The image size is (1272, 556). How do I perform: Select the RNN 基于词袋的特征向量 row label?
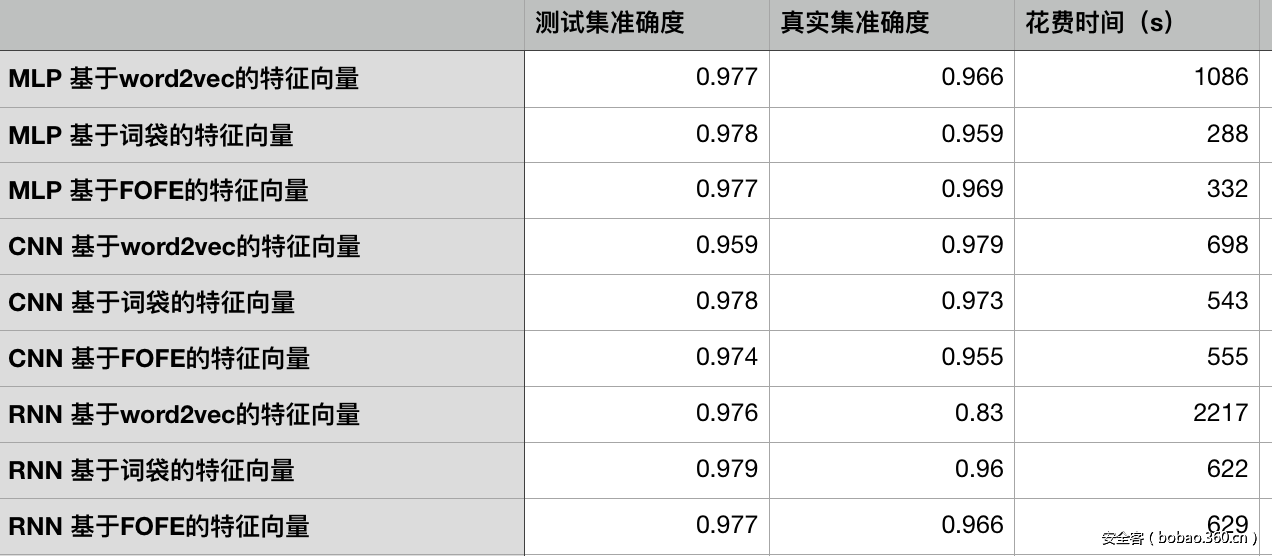pos(152,470)
